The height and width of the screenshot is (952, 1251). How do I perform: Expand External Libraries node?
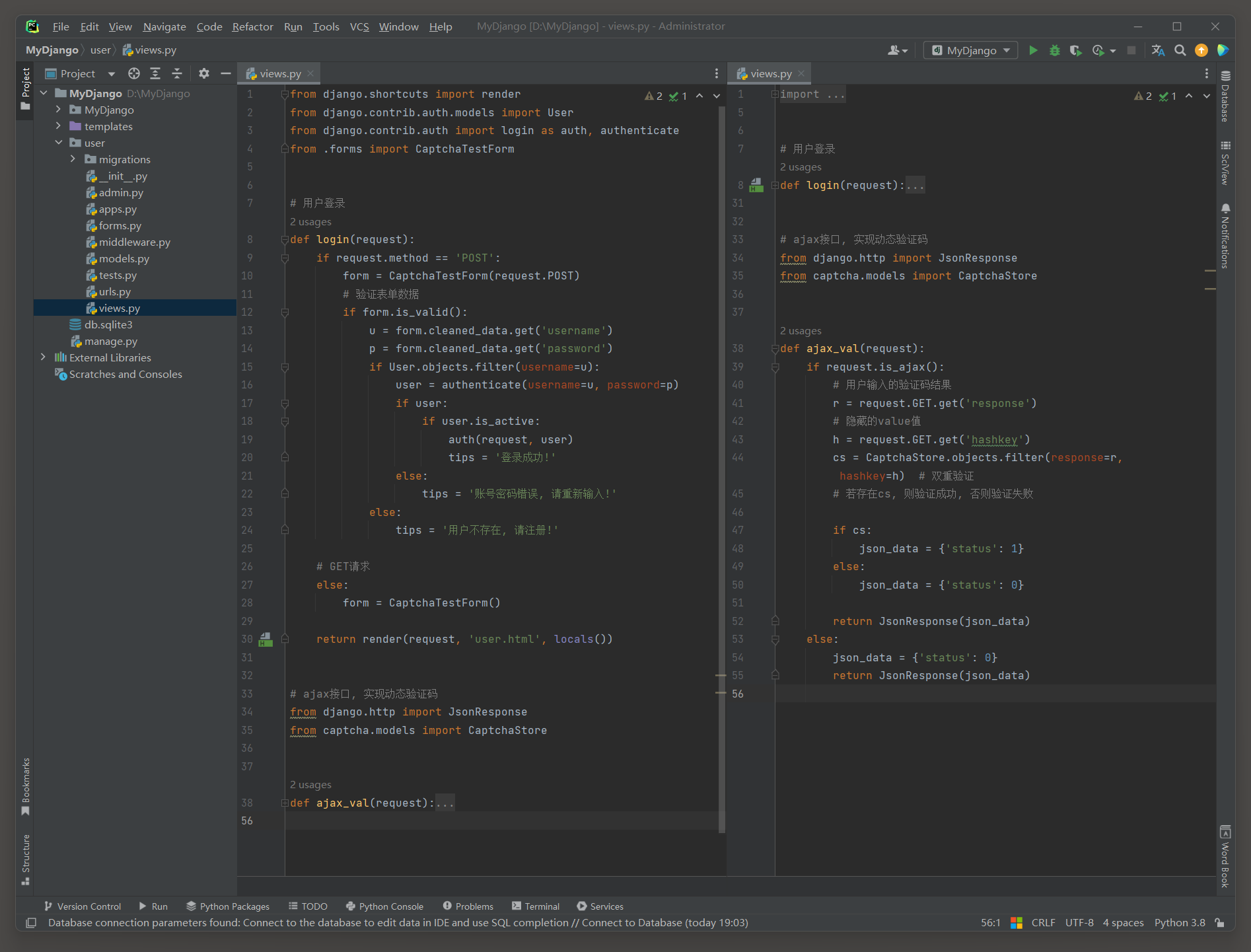point(43,357)
